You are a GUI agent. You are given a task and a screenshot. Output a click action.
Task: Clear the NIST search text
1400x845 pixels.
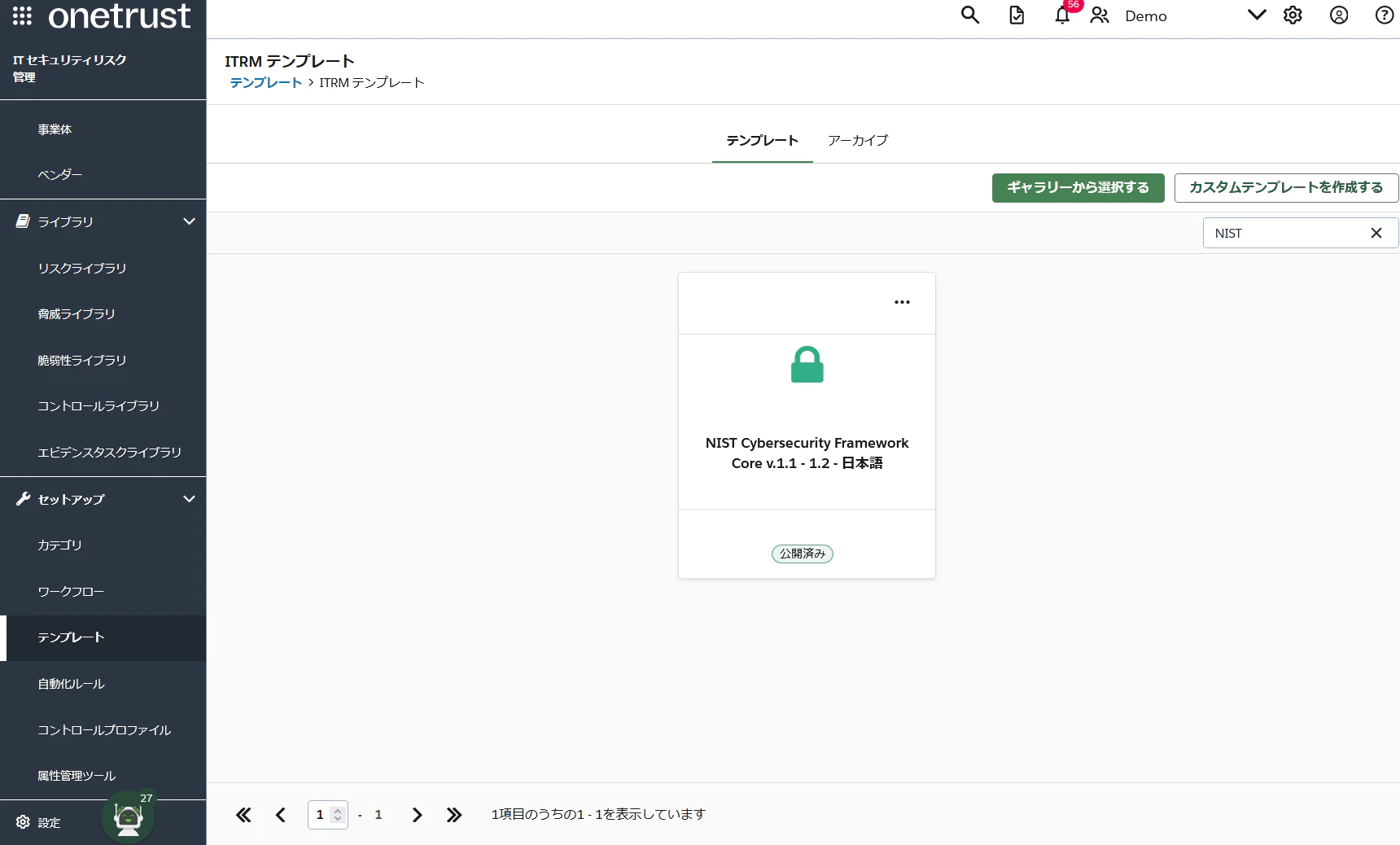click(1376, 234)
